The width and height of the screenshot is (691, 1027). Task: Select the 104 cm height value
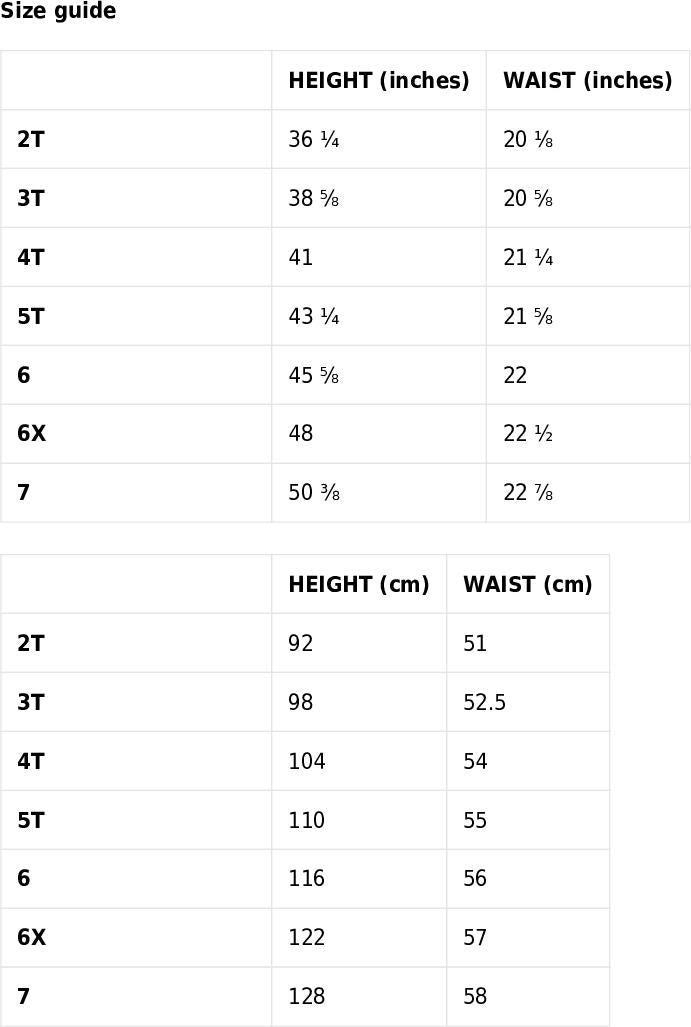[x=306, y=762]
